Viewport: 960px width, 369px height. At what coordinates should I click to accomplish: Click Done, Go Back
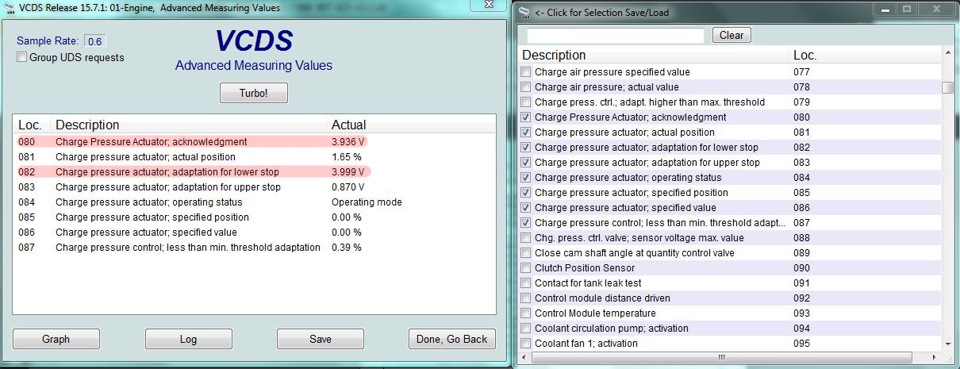452,339
